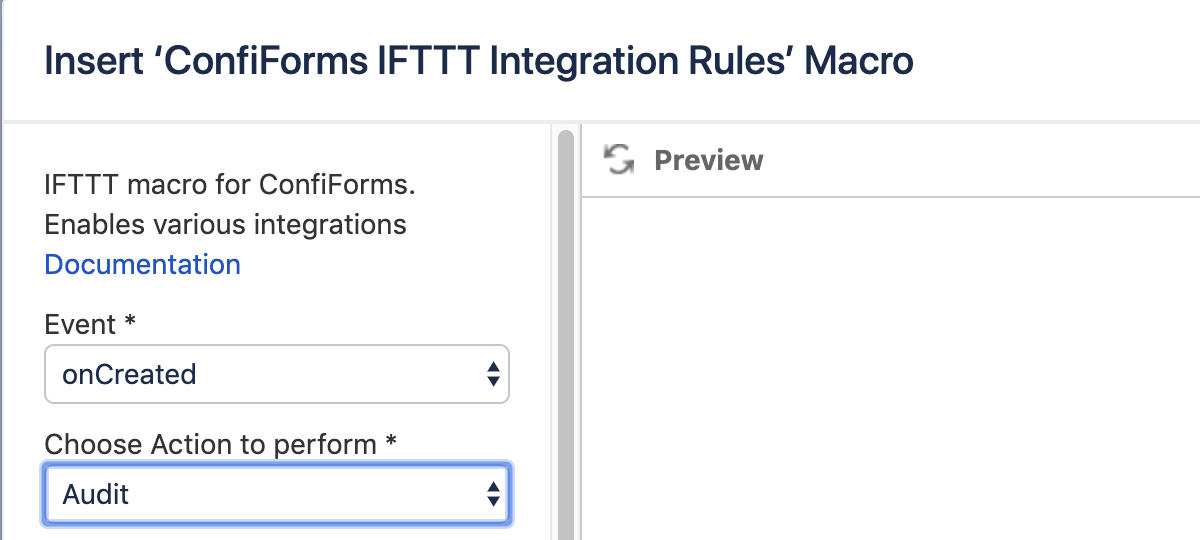Click the macro parameters vertical scrollbar
The image size is (1200, 540).
tap(566, 330)
